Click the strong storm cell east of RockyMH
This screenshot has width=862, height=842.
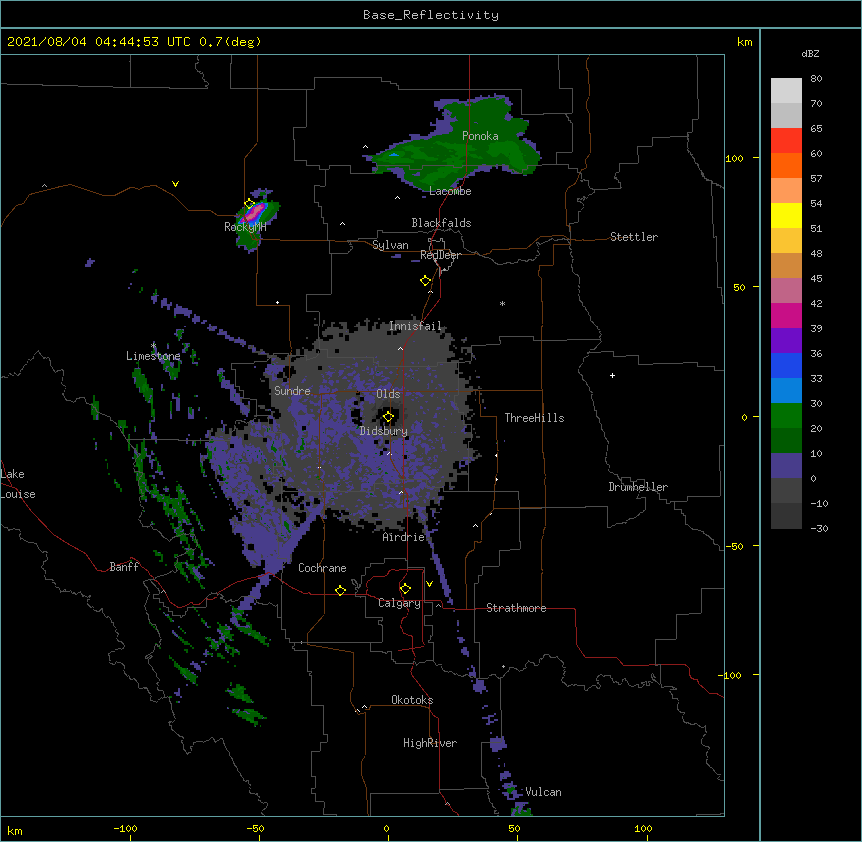(x=255, y=212)
